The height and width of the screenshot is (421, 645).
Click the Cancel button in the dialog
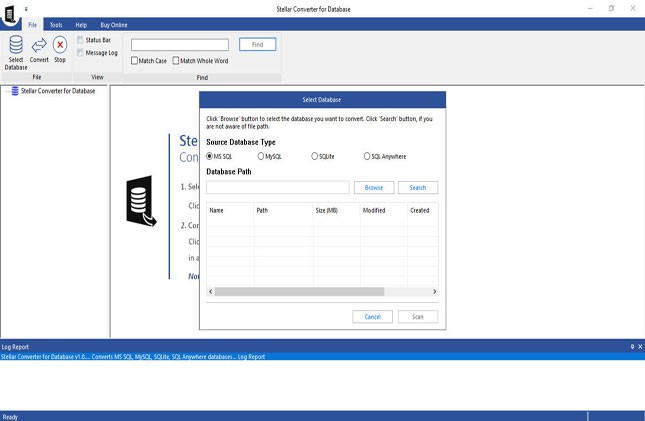[x=372, y=317]
